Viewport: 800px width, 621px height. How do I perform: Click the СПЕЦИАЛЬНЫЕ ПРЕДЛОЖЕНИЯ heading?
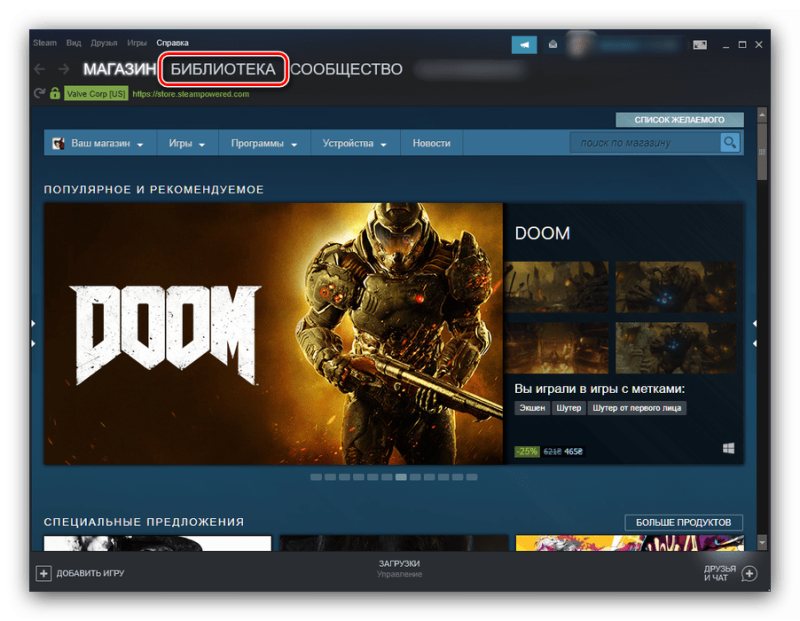[x=144, y=522]
